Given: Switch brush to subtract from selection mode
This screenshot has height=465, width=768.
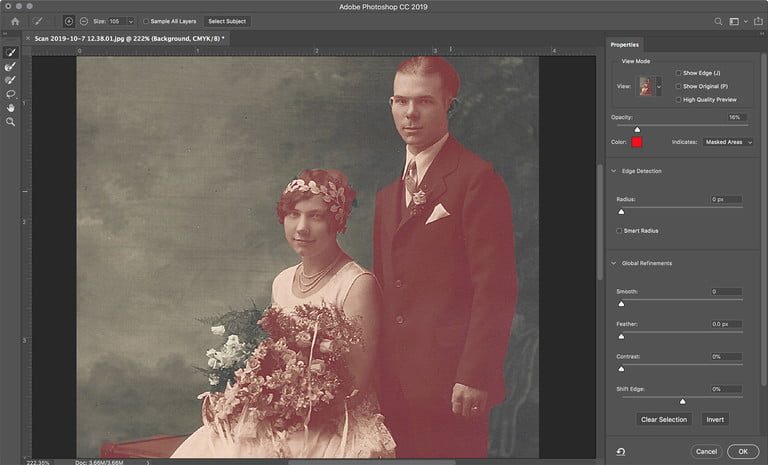Looking at the screenshot, I should tap(84, 21).
